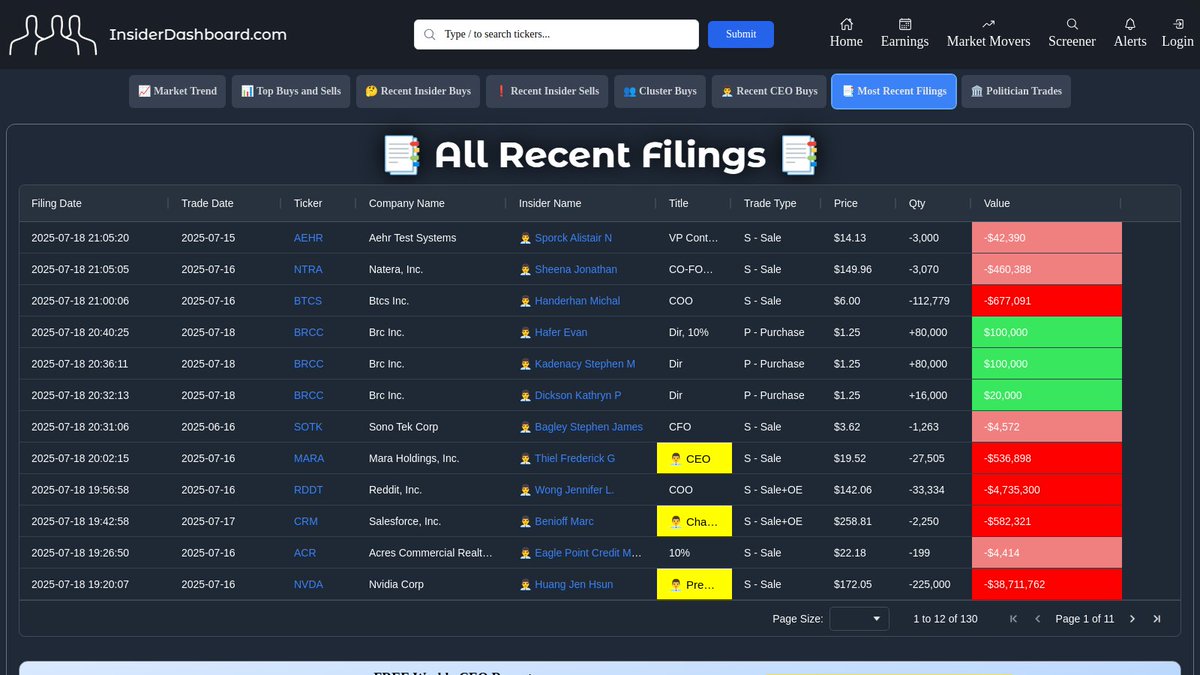Image resolution: width=1200 pixels, height=675 pixels.
Task: View insider Hafer Evan profile
Action: tap(561, 333)
